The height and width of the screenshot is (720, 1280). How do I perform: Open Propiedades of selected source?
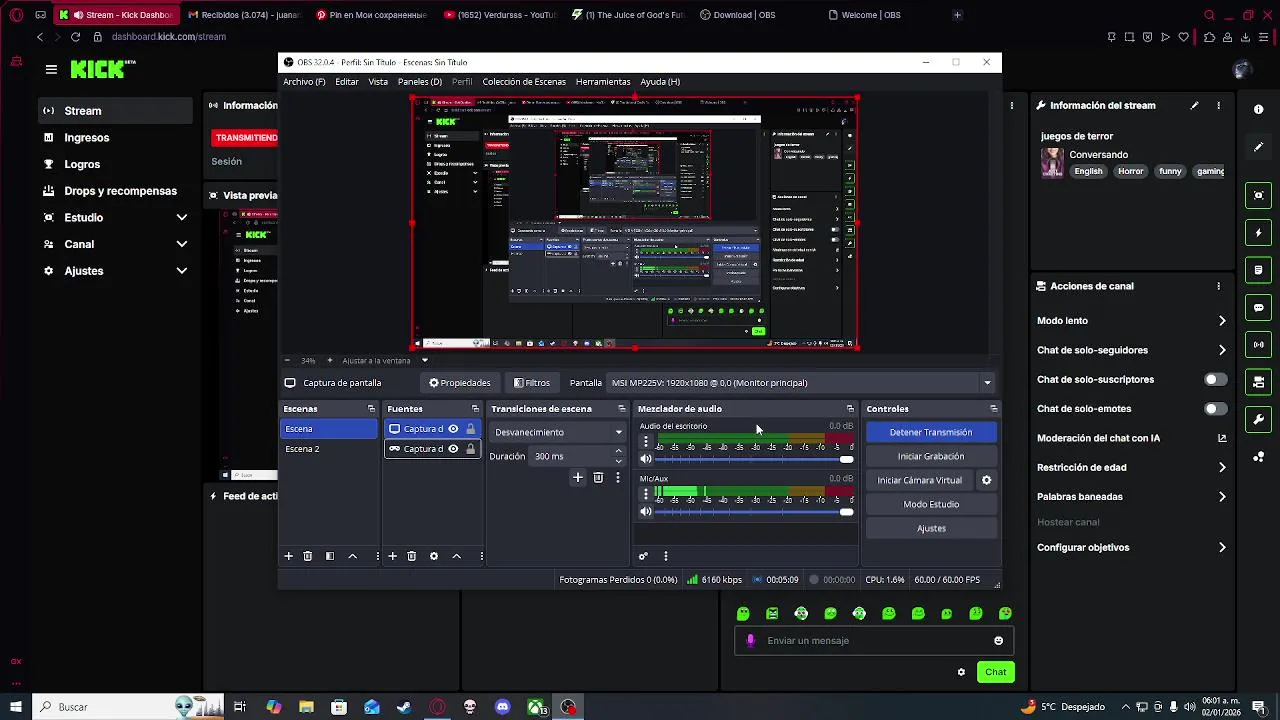click(460, 383)
